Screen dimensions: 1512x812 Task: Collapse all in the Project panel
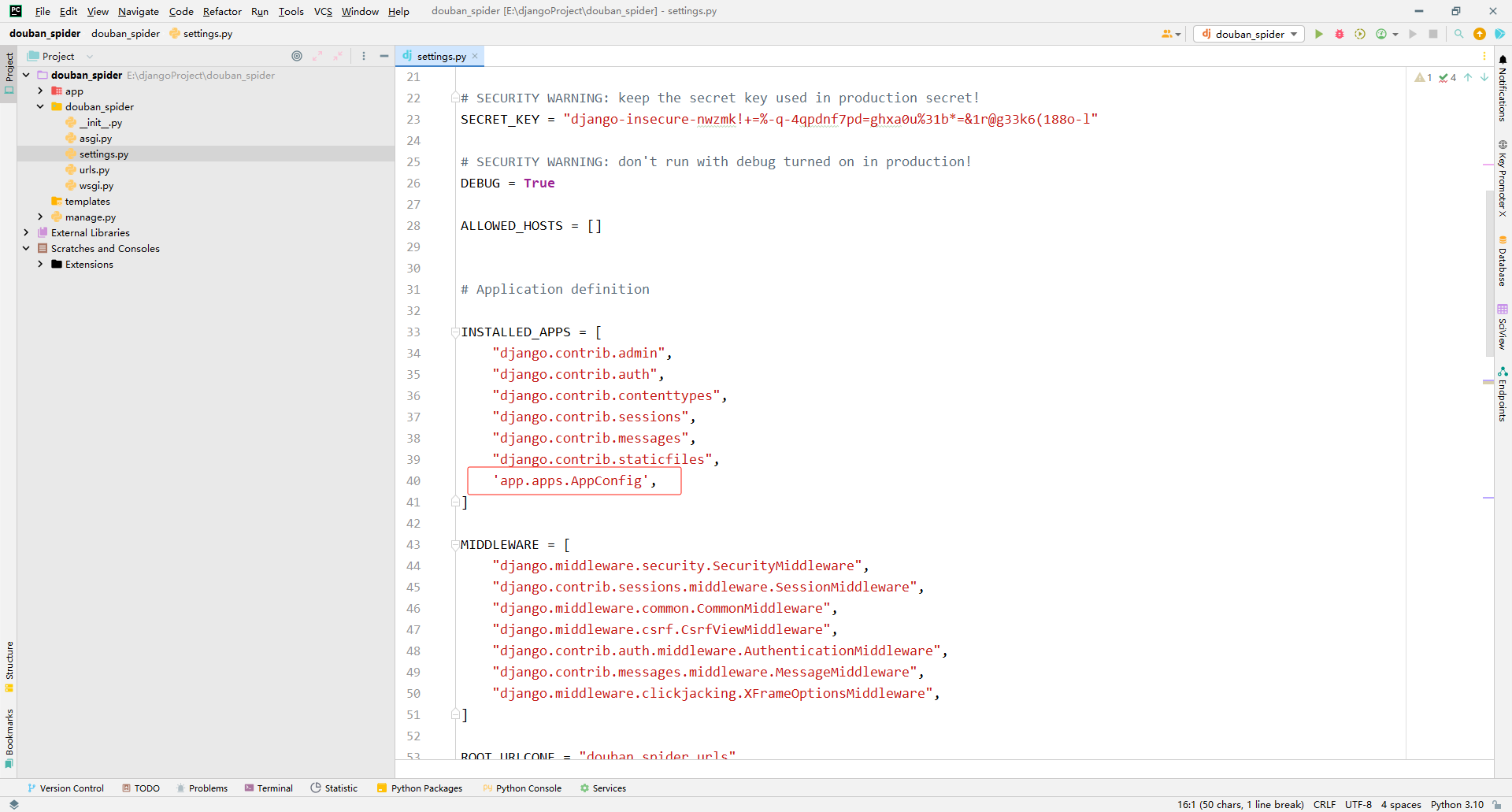338,56
